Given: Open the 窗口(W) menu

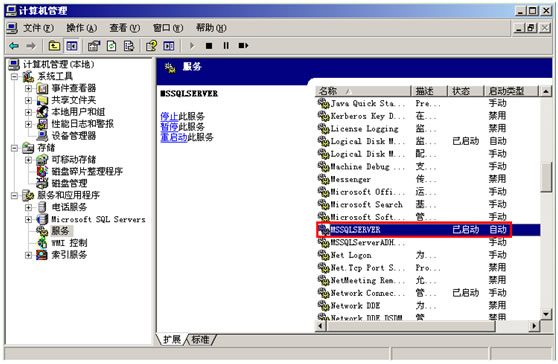Looking at the screenshot, I should 168,28.
